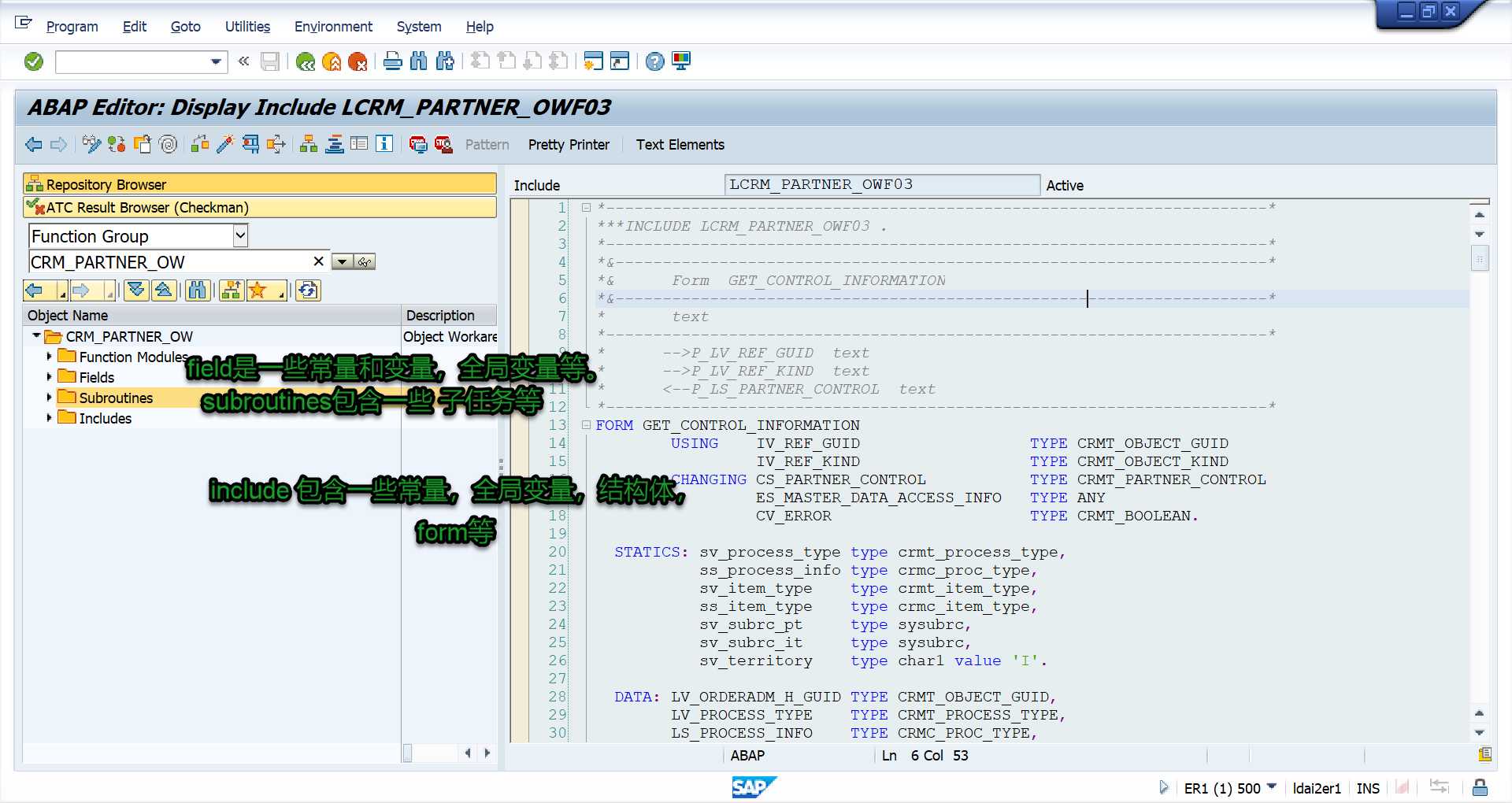Screen dimensions: 1512x803
Task: Click the Pretty Printer button
Action: (x=569, y=145)
